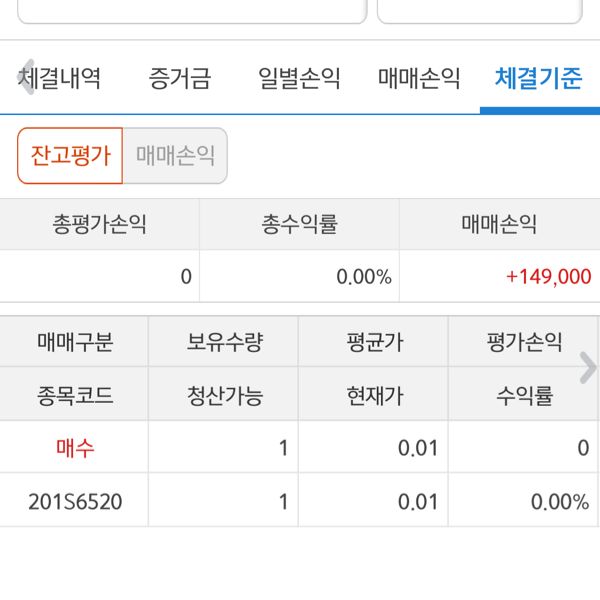Image resolution: width=600 pixels, height=600 pixels.
Task: Select the 201S6520 stock code
Action: [75, 501]
